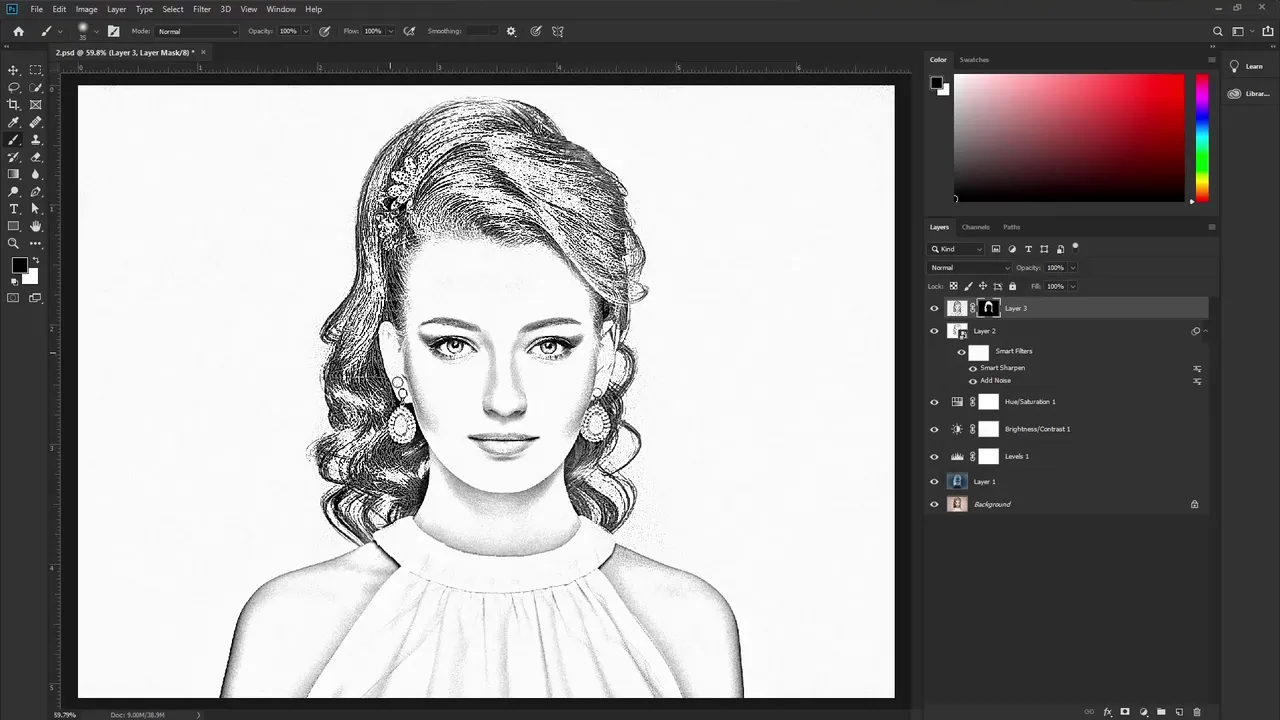
Task: Hide the Brightness/Contrast 1 layer
Action: click(x=934, y=430)
